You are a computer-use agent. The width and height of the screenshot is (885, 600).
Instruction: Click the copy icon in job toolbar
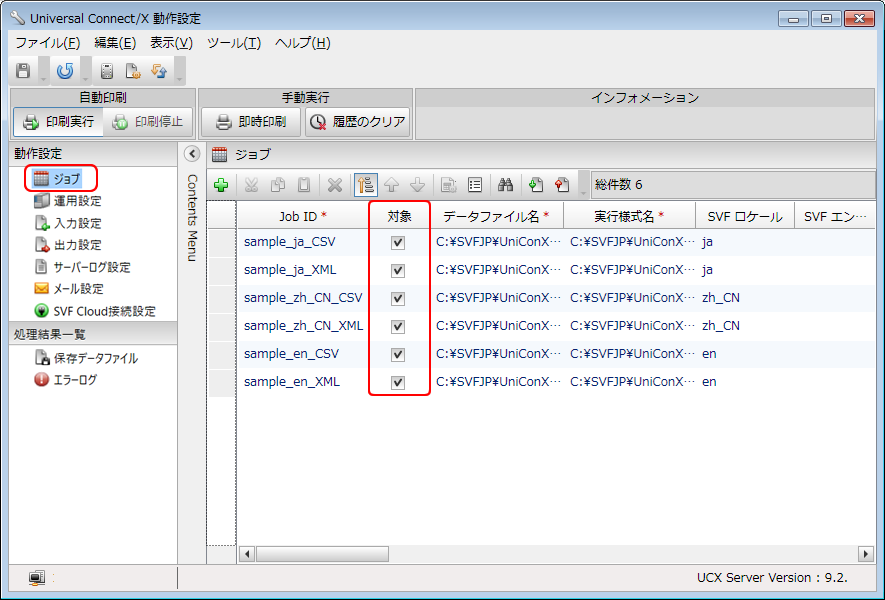(x=278, y=185)
